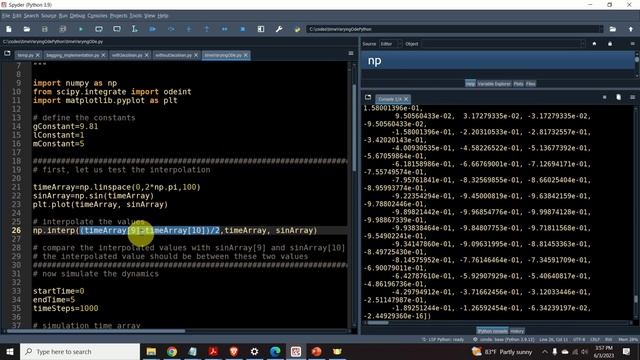Run selection or current line
Screen dimensions: 640x360
tap(135, 29)
